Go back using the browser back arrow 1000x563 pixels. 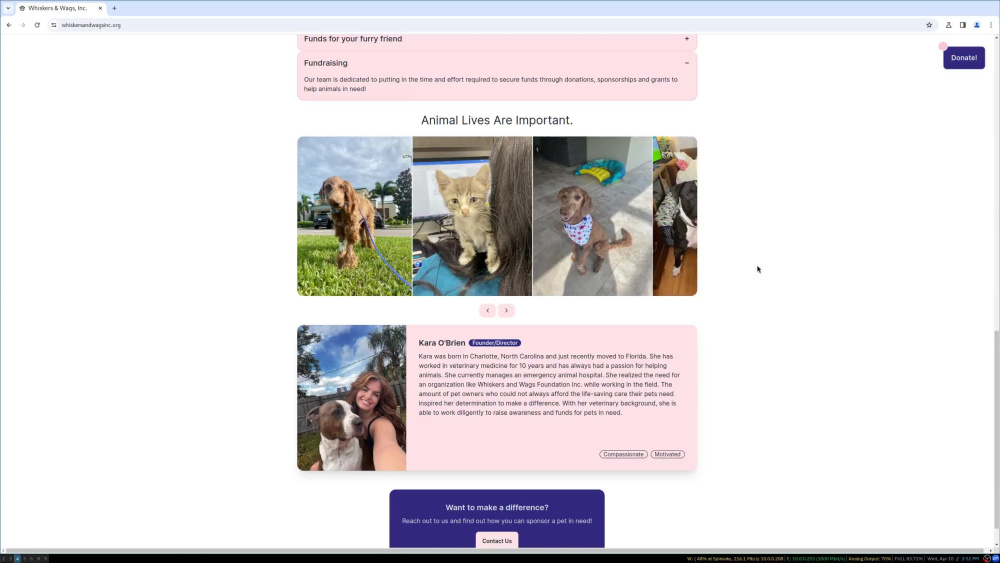point(9,25)
